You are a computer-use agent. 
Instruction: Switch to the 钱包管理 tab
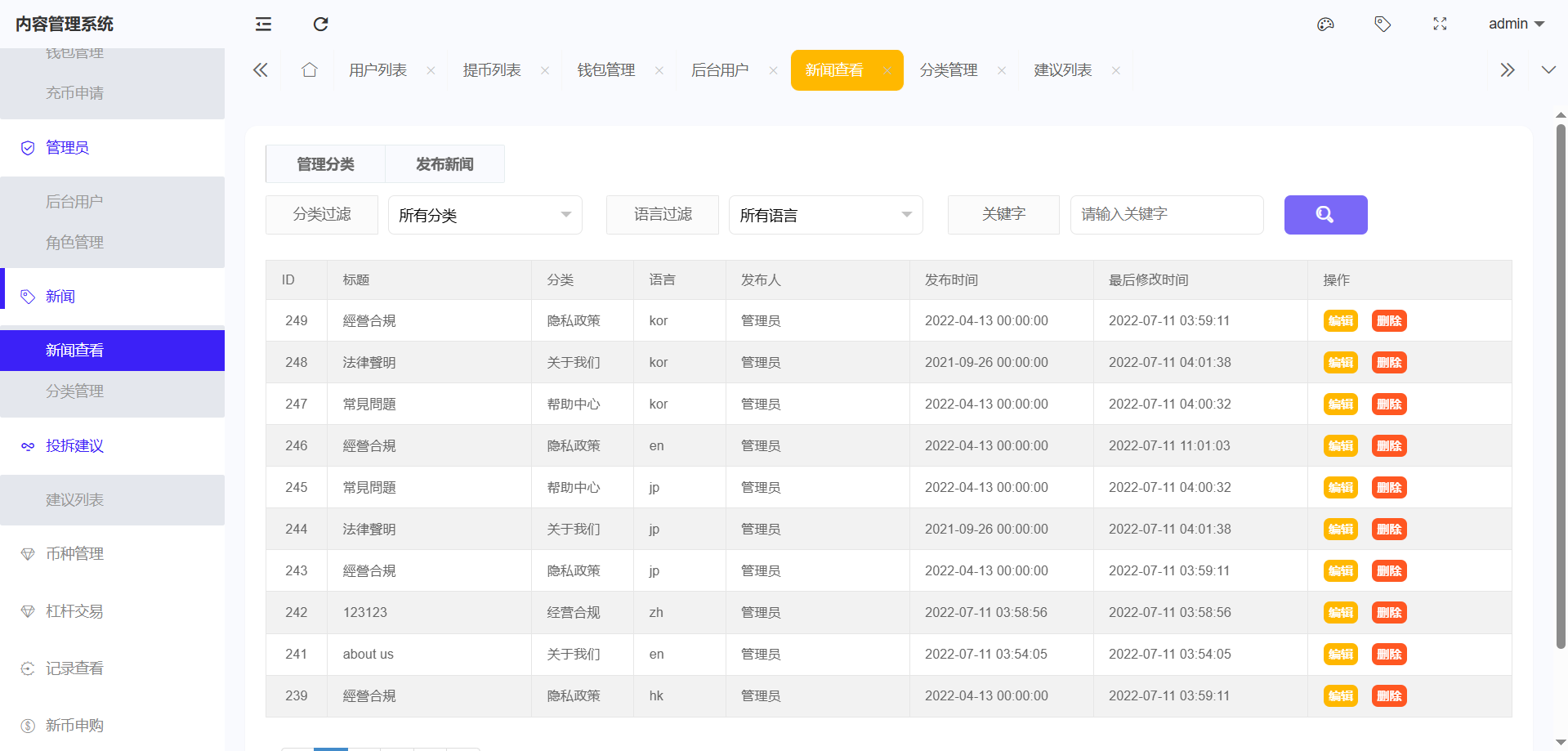(605, 70)
